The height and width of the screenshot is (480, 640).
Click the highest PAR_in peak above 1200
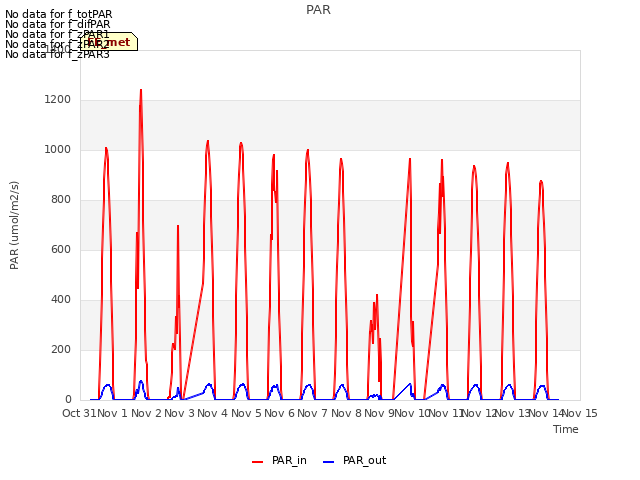click(141, 90)
